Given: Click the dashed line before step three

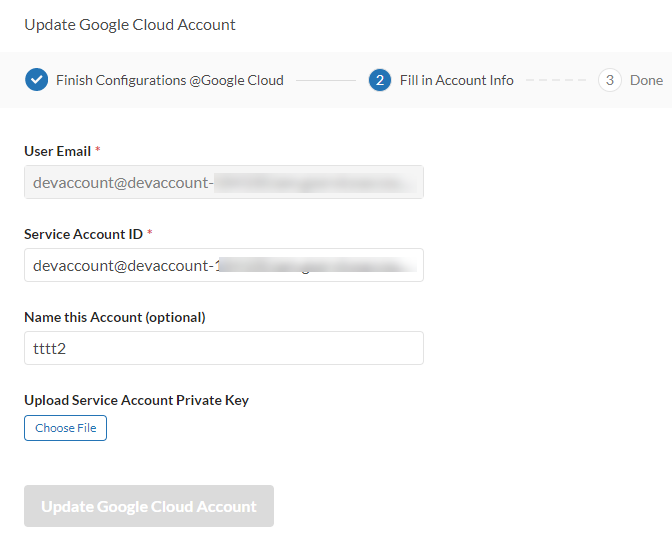Looking at the screenshot, I should (x=555, y=80).
